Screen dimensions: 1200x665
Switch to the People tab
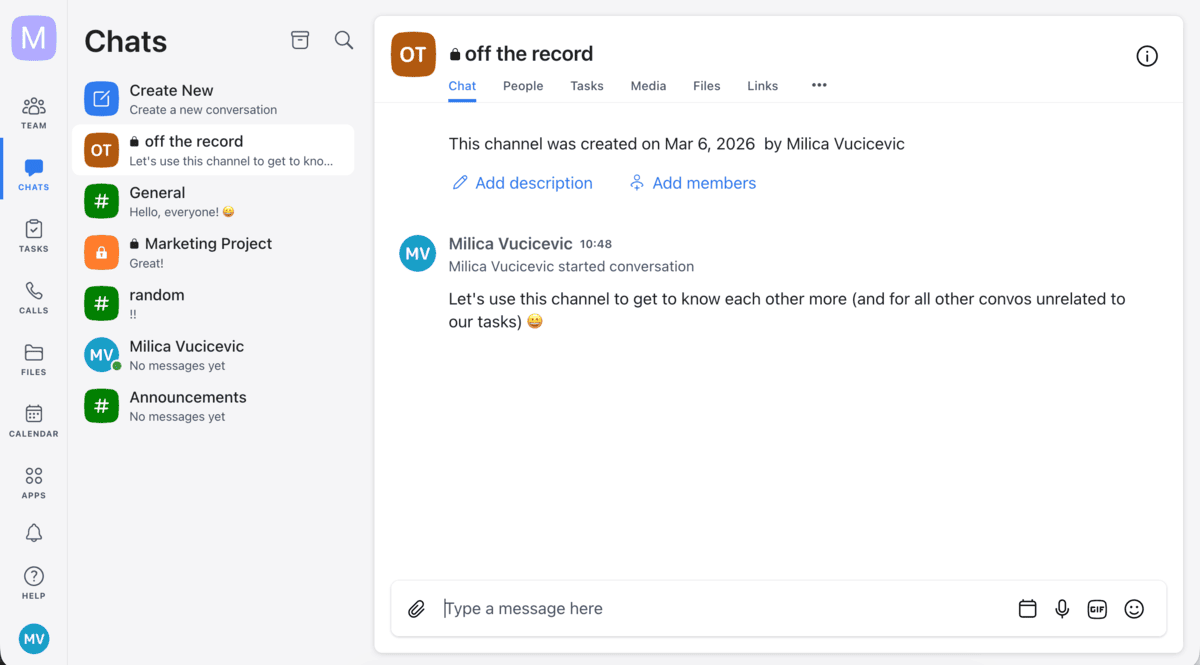(x=523, y=86)
